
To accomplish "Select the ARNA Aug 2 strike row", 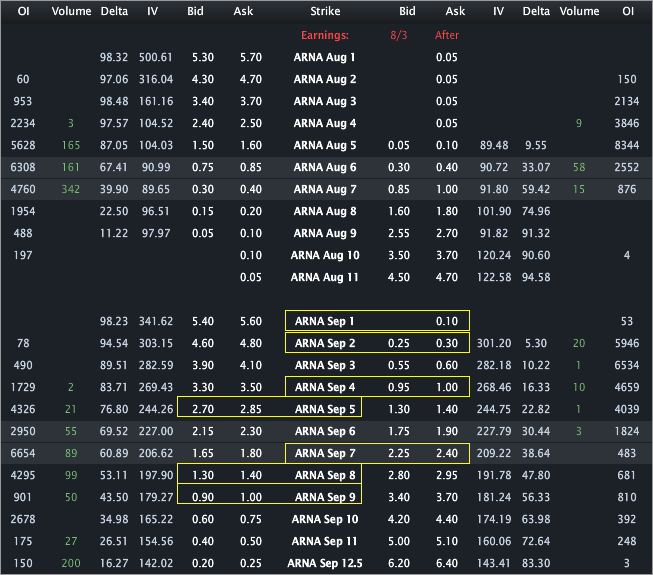I will [326, 79].
